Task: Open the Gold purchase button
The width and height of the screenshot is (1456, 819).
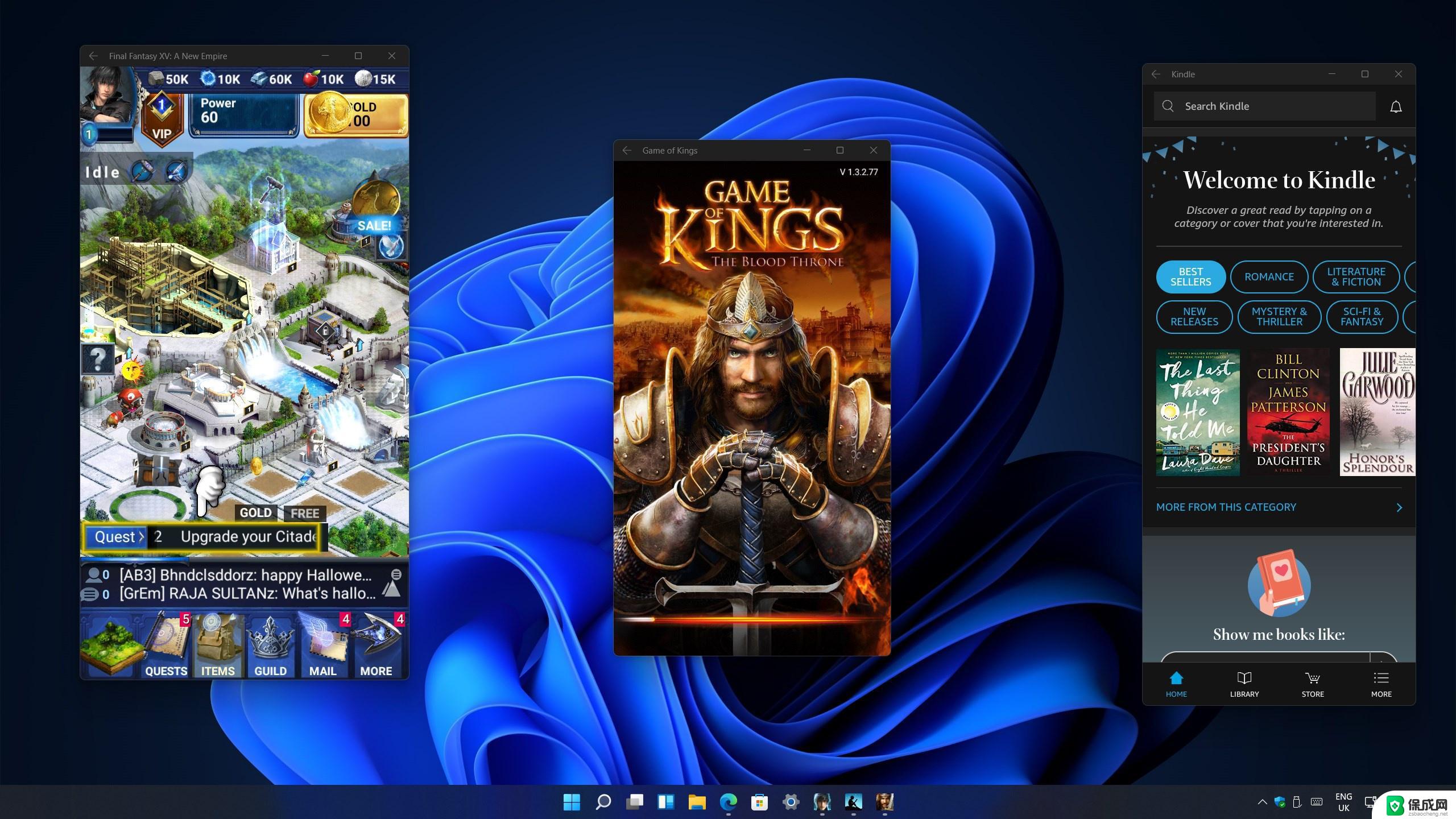Action: click(x=356, y=115)
